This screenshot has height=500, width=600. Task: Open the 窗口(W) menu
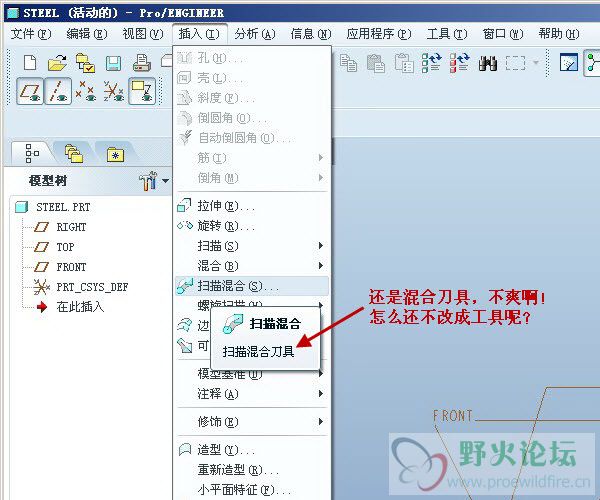click(503, 34)
